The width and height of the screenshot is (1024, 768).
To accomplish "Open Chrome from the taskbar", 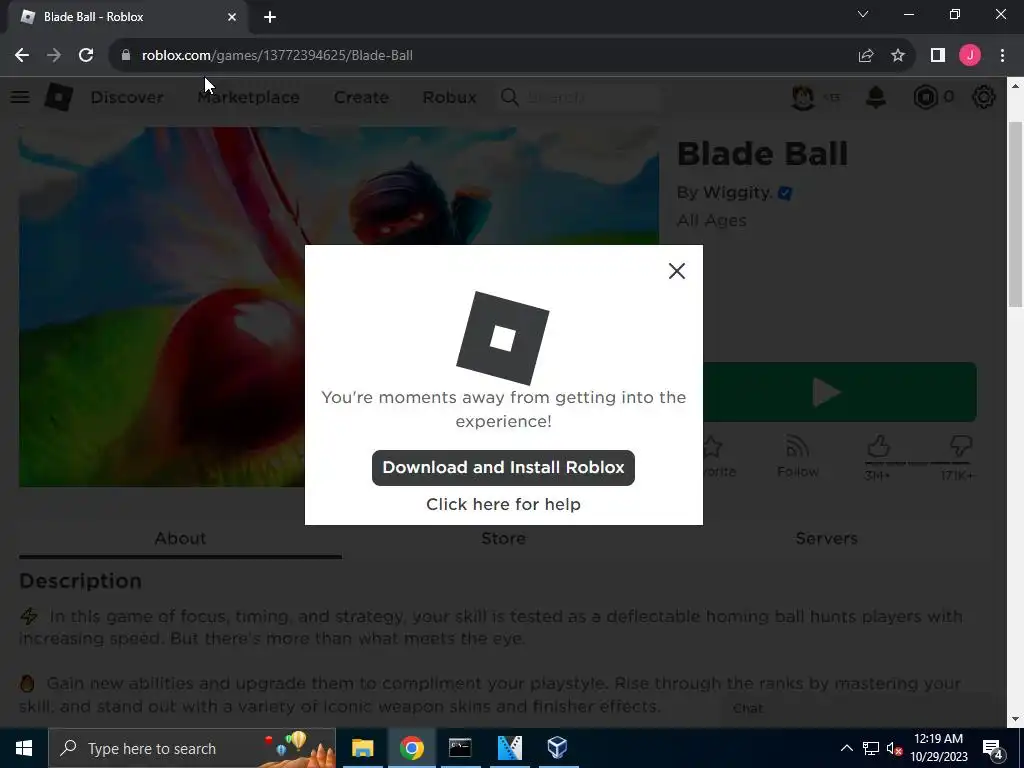I will click(x=411, y=748).
